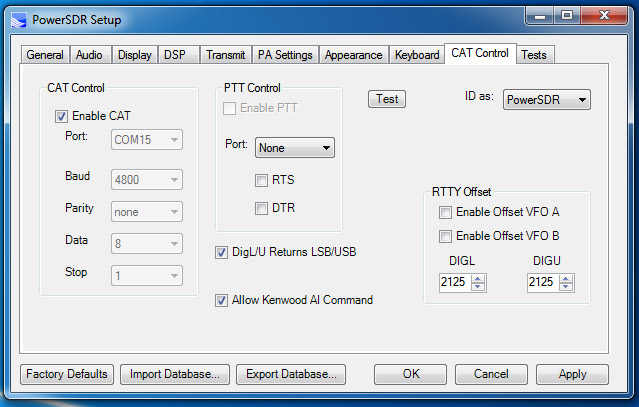Uncheck the Enable CAT checkbox
The height and width of the screenshot is (407, 639).
click(61, 117)
